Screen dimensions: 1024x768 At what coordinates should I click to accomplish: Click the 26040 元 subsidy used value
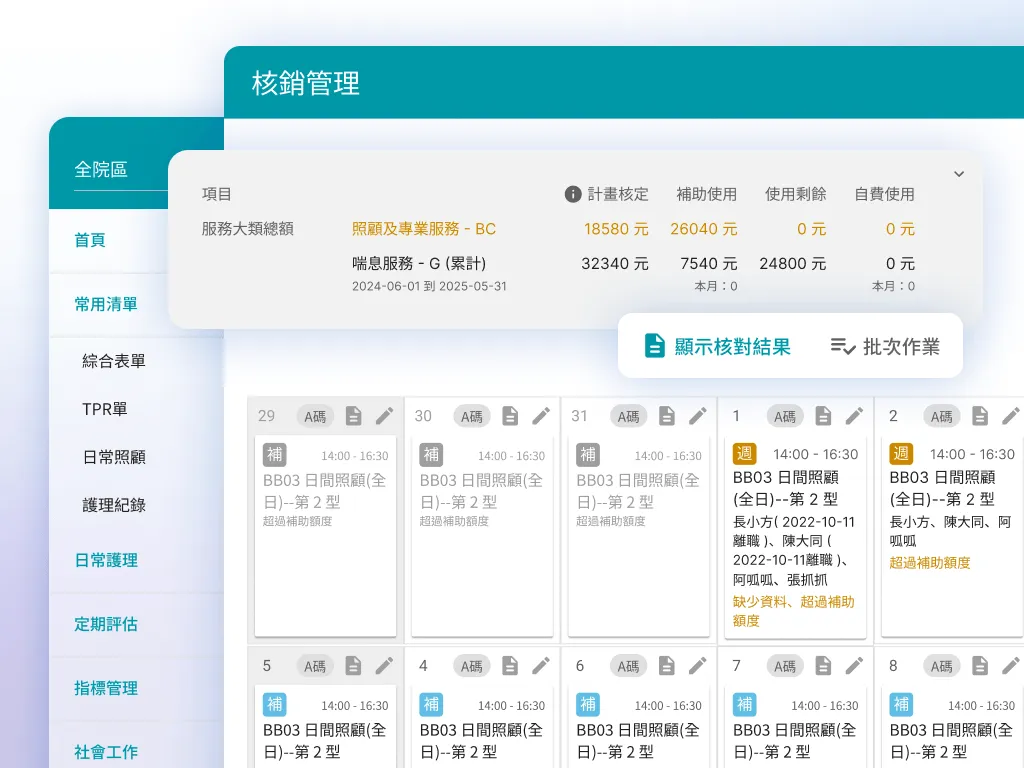[703, 229]
